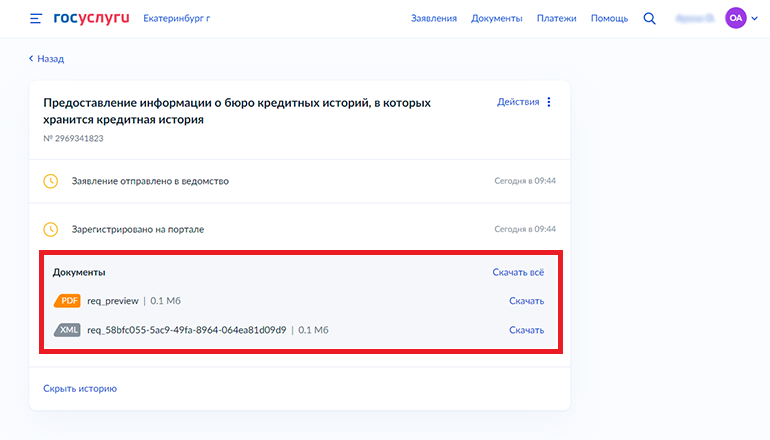Click the PDF file icon
Image resolution: width=770 pixels, height=440 pixels.
[x=67, y=301]
